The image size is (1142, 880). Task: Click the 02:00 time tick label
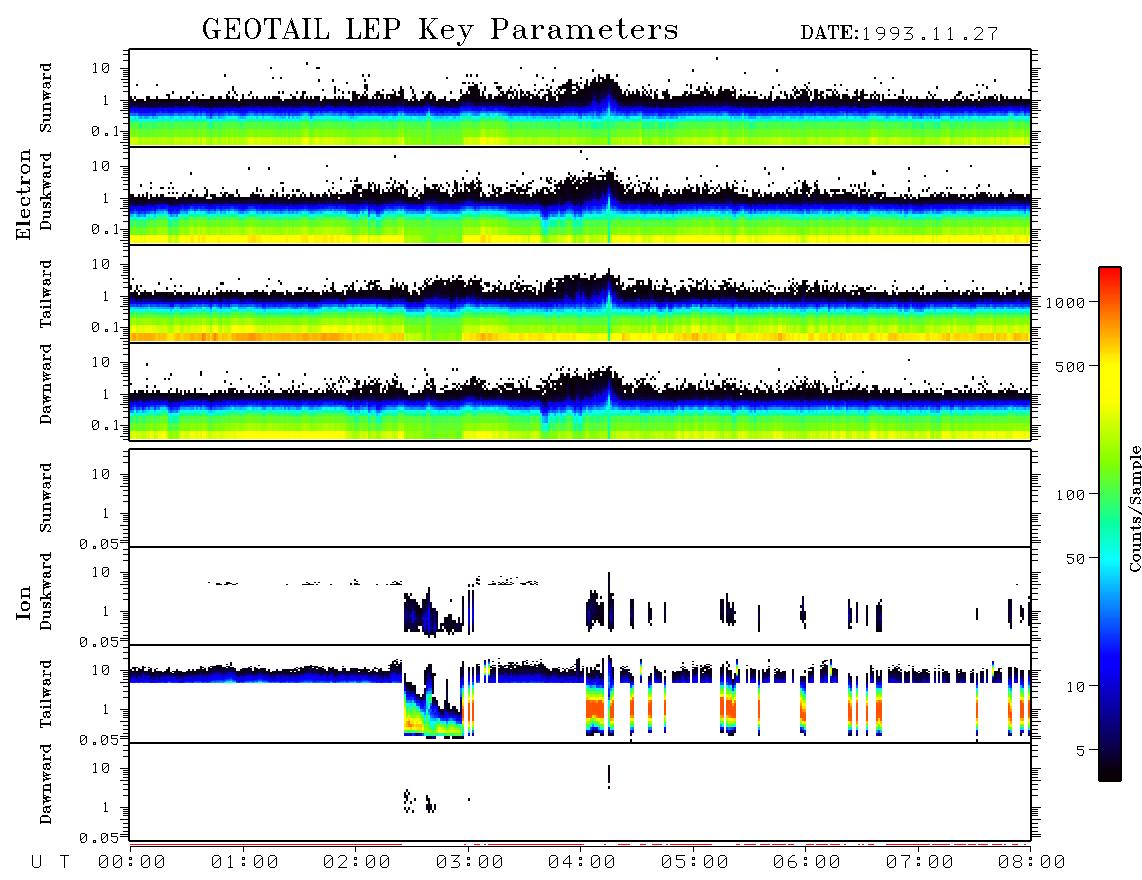pyautogui.click(x=357, y=863)
